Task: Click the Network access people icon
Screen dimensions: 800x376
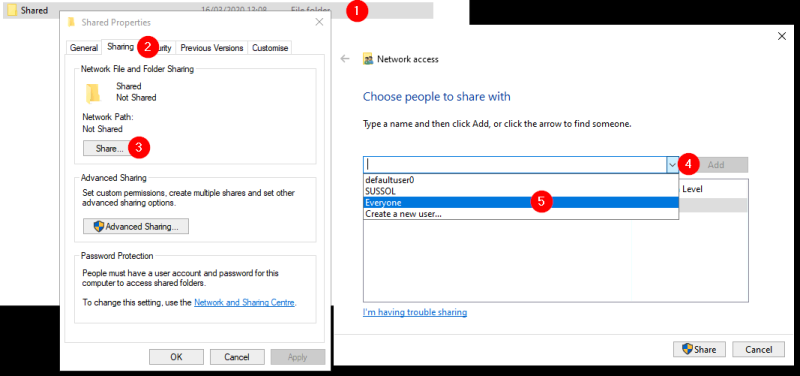Action: (x=368, y=59)
